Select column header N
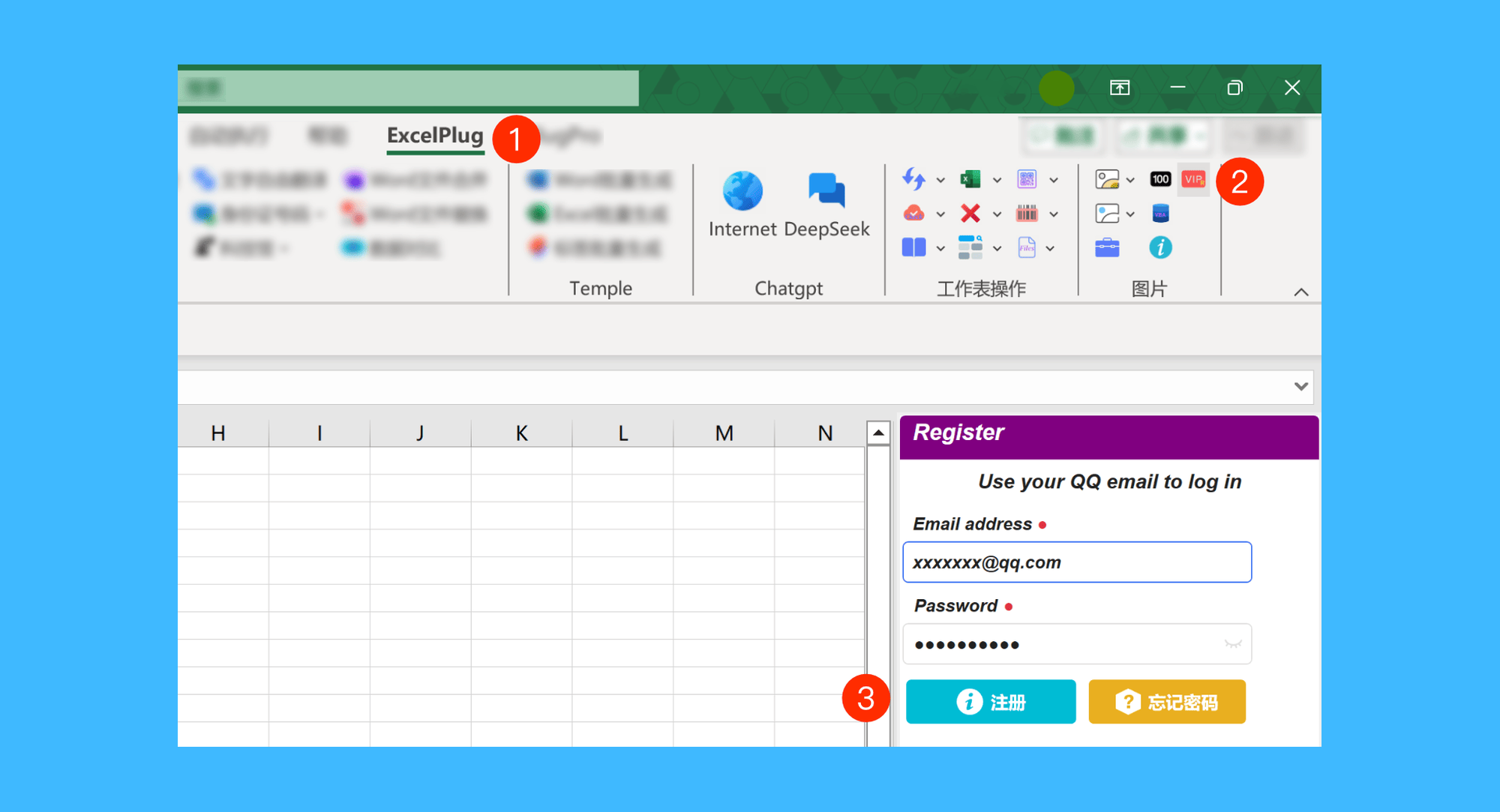The width and height of the screenshot is (1500, 812). pos(825,433)
